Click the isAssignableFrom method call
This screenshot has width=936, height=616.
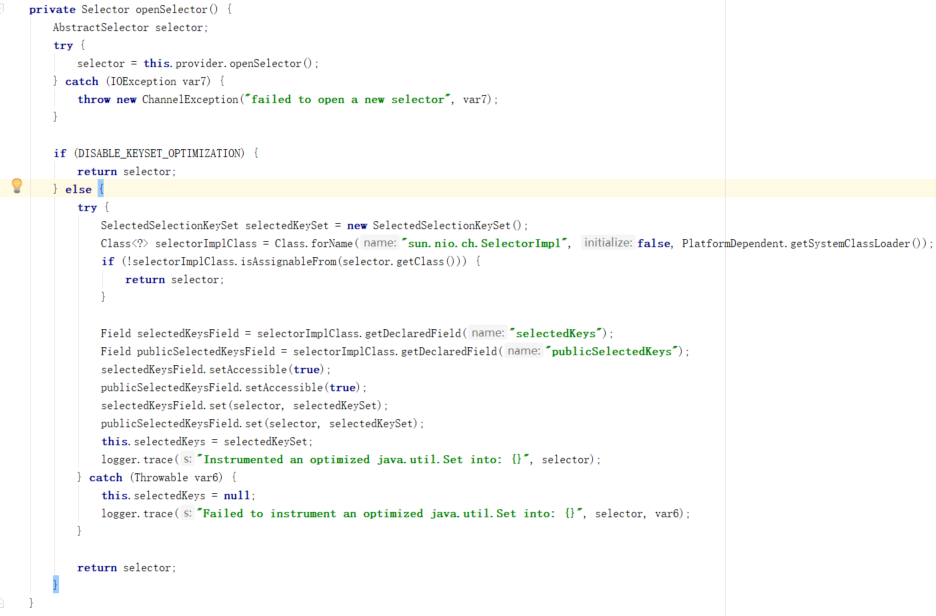coord(288,261)
